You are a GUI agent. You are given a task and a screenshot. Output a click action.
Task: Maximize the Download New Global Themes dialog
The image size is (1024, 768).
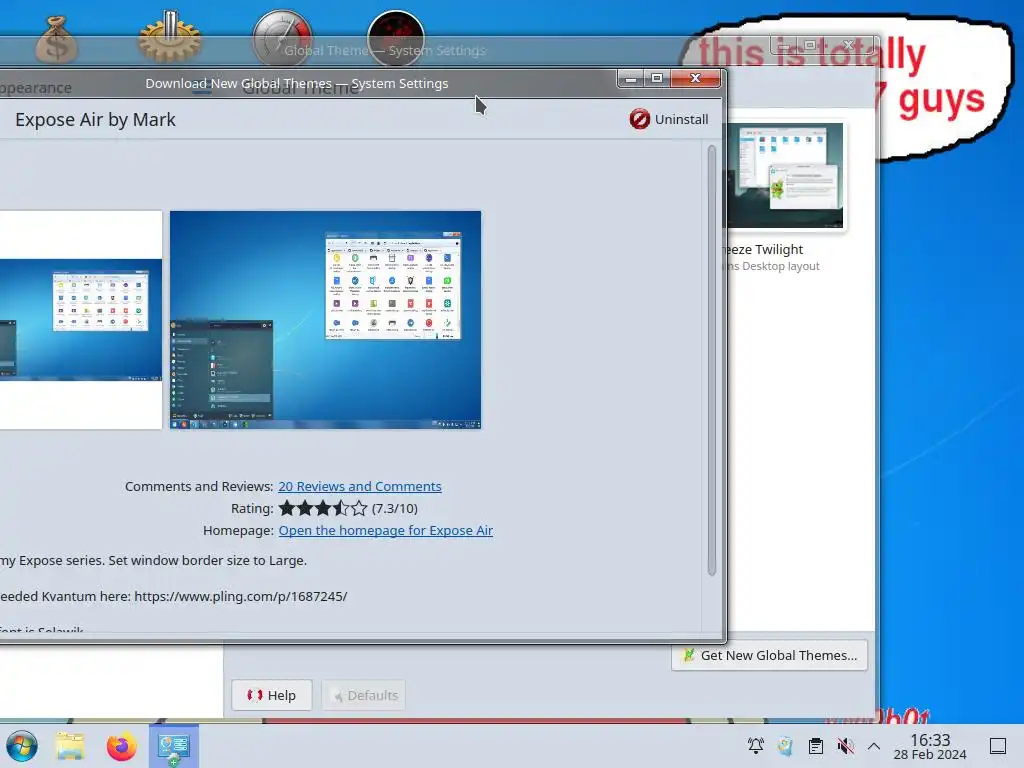(657, 78)
